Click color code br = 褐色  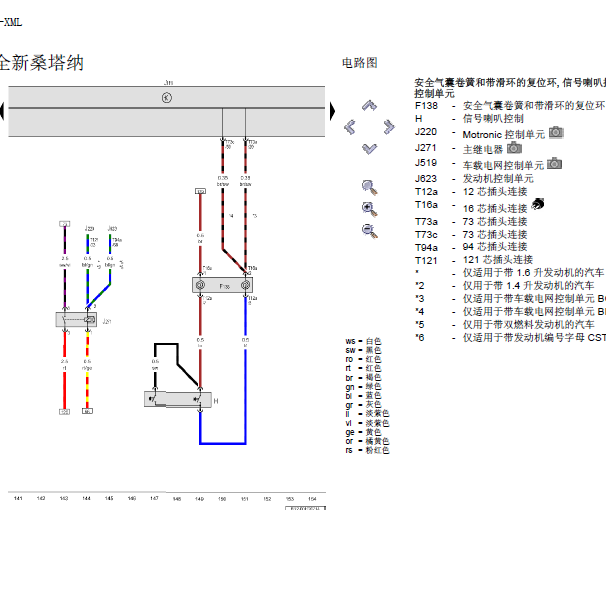363,378
